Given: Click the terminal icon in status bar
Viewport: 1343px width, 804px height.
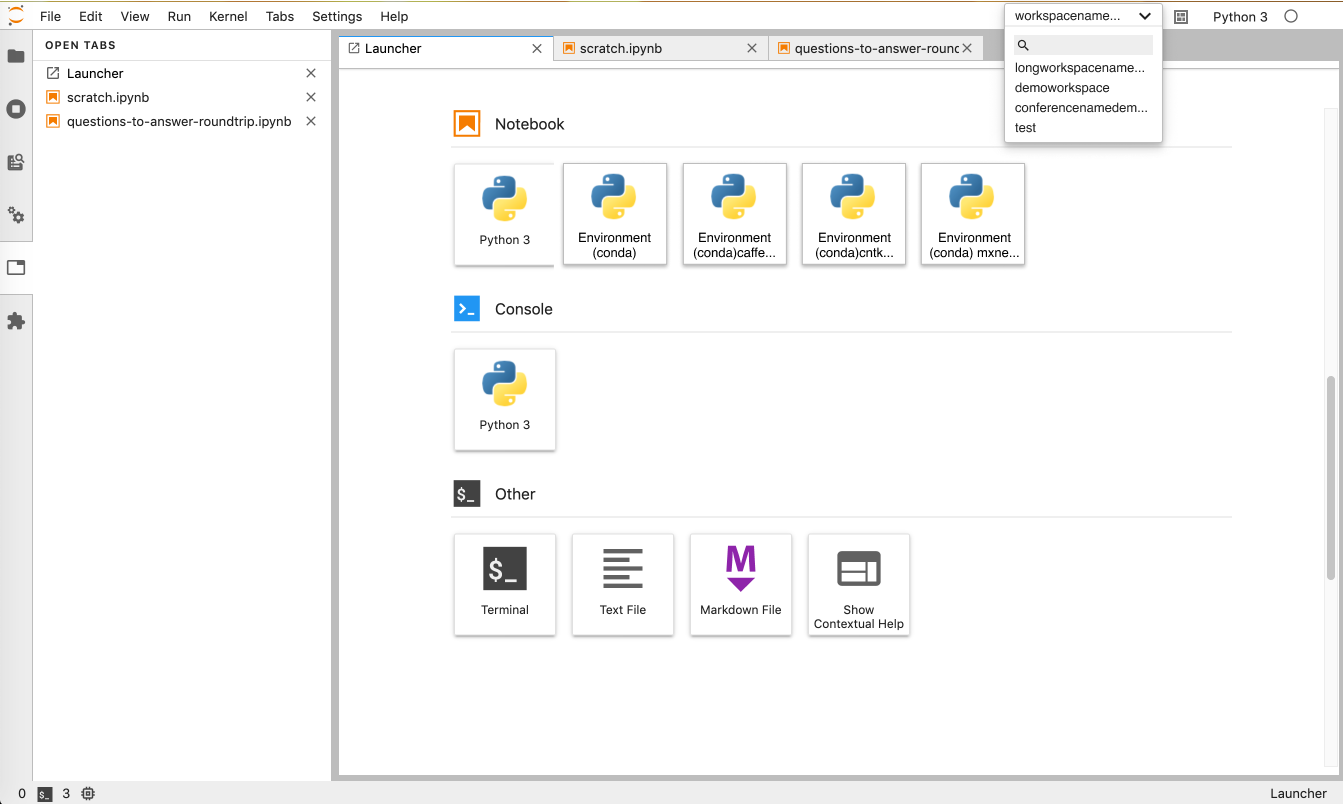Looking at the screenshot, I should [45, 794].
